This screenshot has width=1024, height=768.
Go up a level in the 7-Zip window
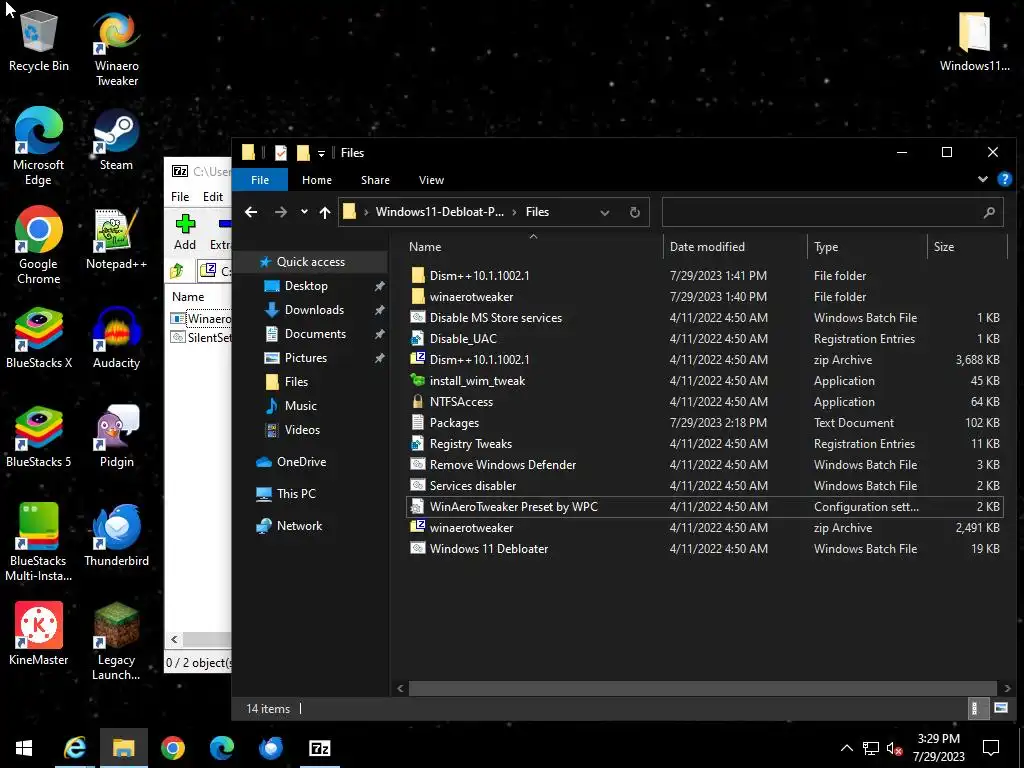tap(176, 270)
